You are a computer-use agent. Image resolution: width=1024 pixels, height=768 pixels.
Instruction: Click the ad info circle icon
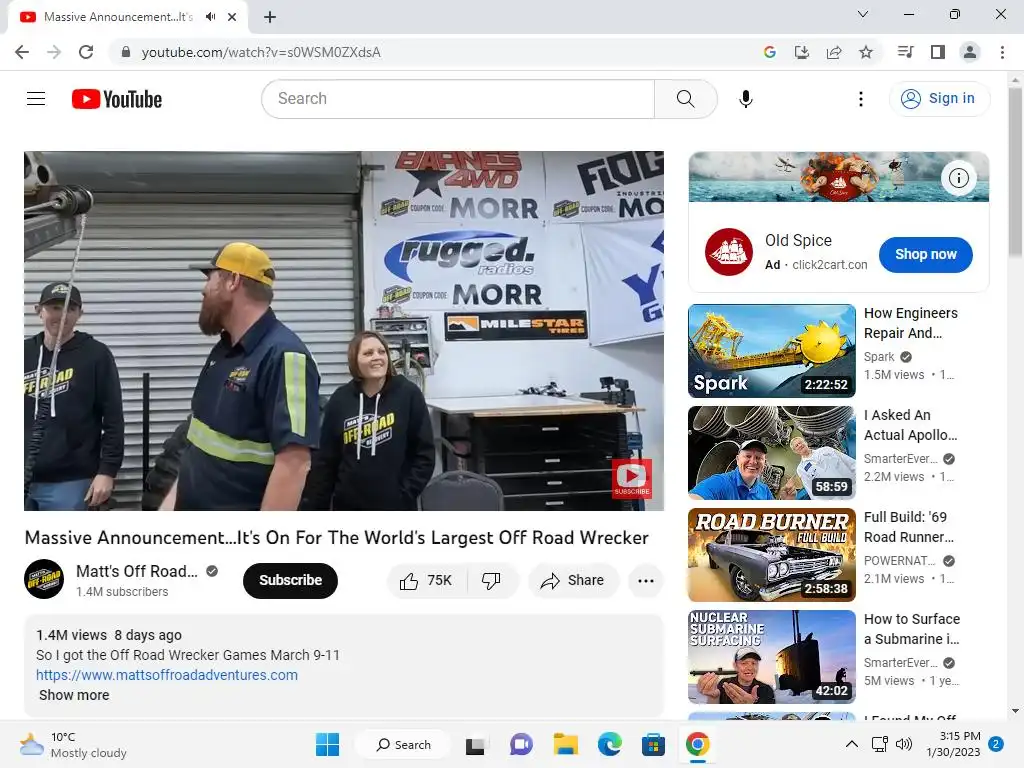click(958, 178)
